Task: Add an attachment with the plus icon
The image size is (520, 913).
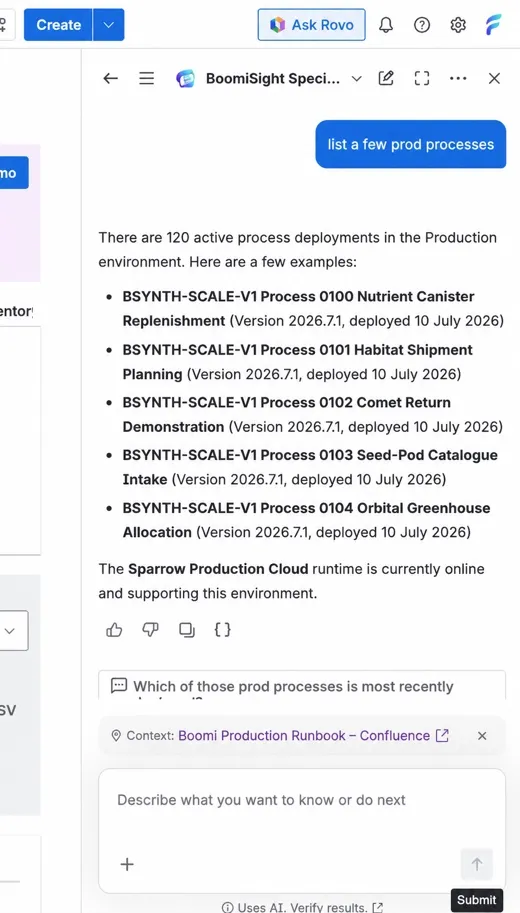Action: (x=127, y=864)
